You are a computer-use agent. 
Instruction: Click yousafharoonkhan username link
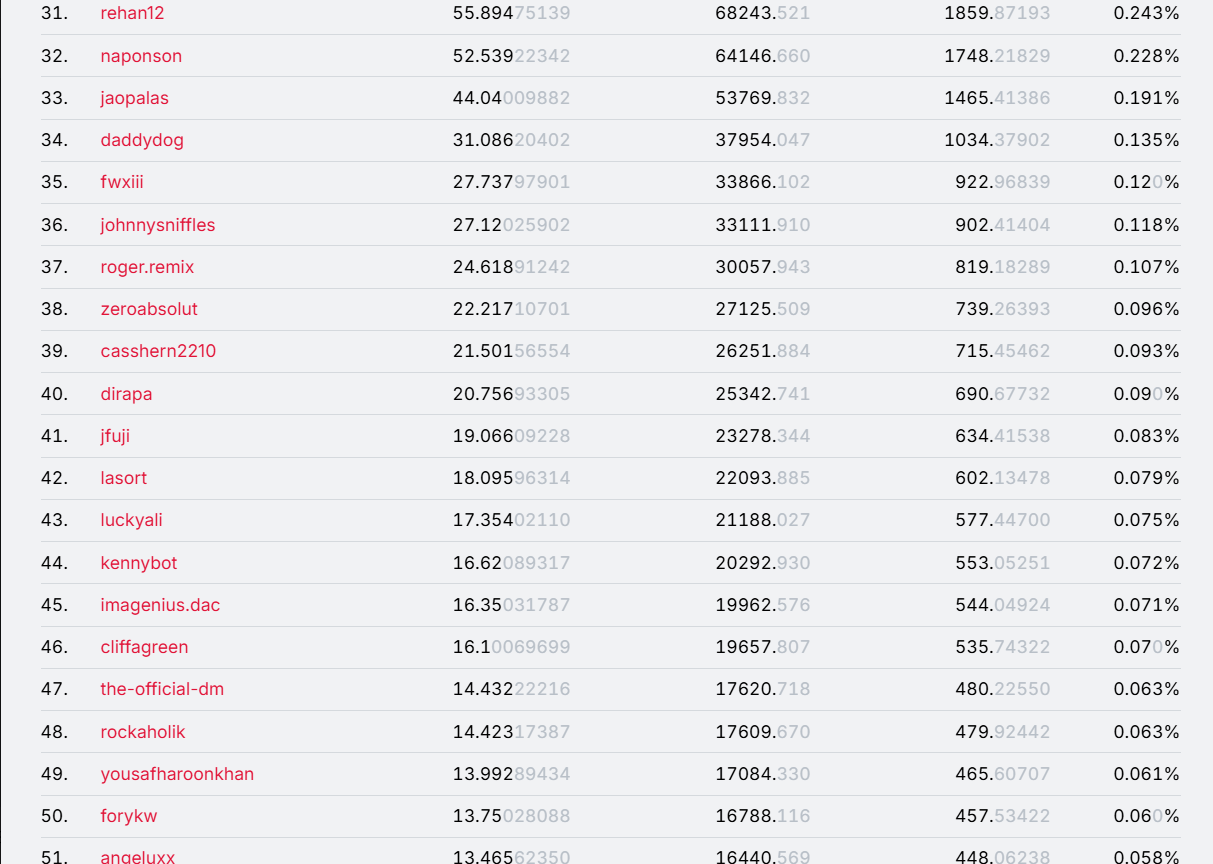(177, 774)
